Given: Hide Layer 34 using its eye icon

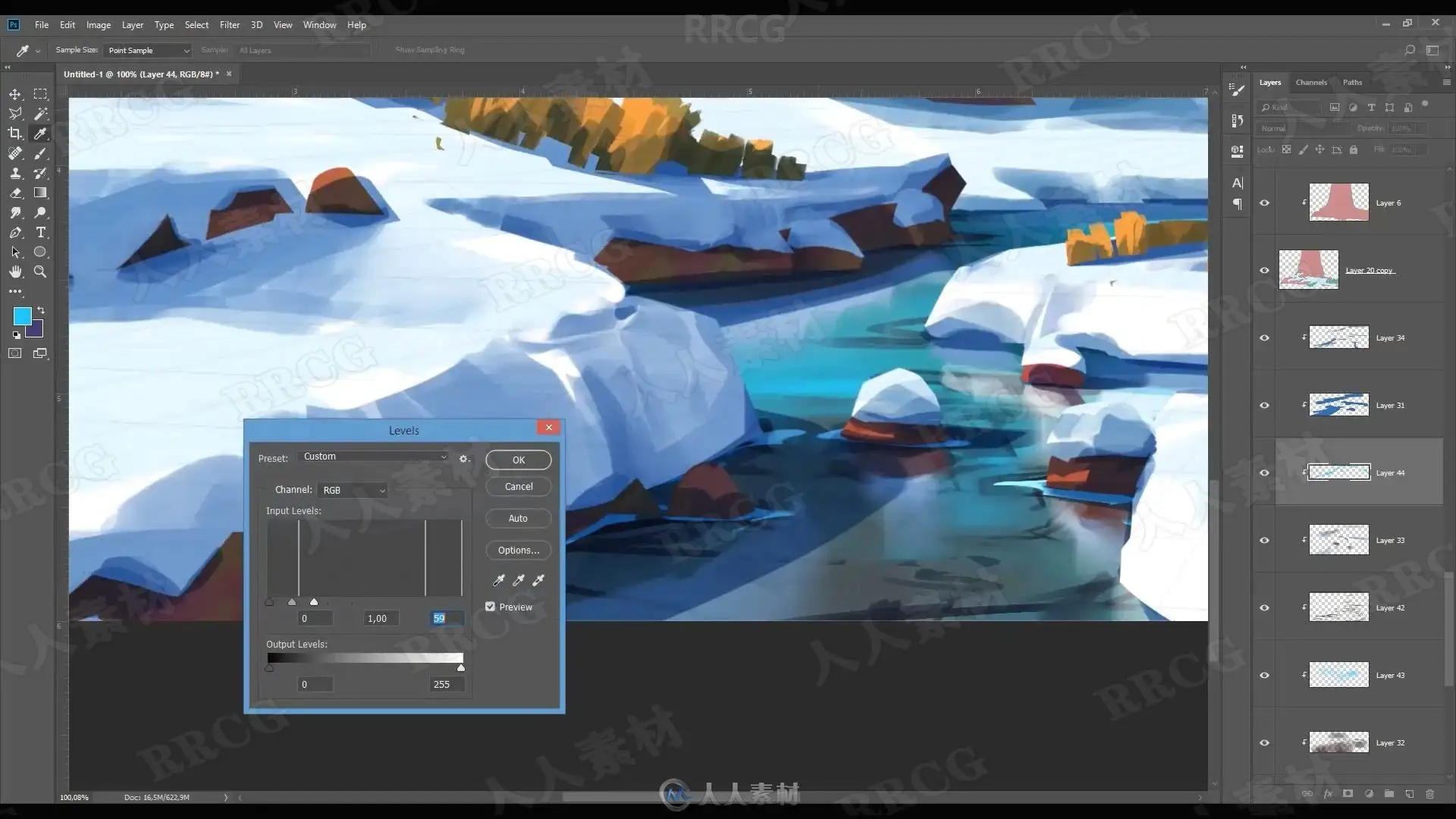Looking at the screenshot, I should click(1264, 337).
